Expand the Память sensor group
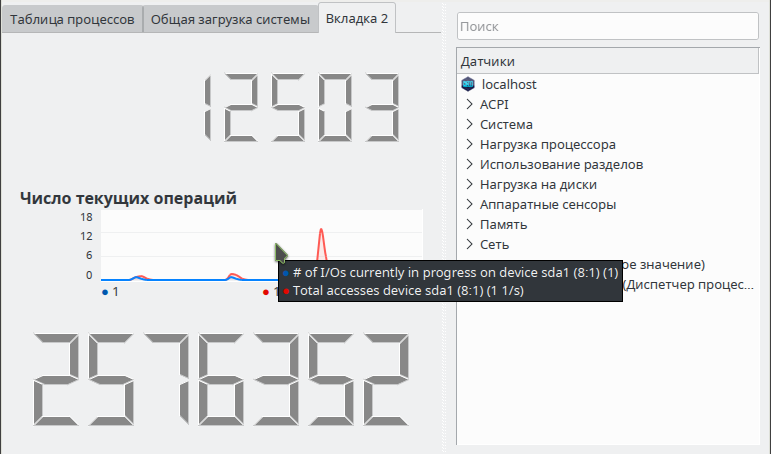Screen dimensions: 771x454 coord(470,224)
